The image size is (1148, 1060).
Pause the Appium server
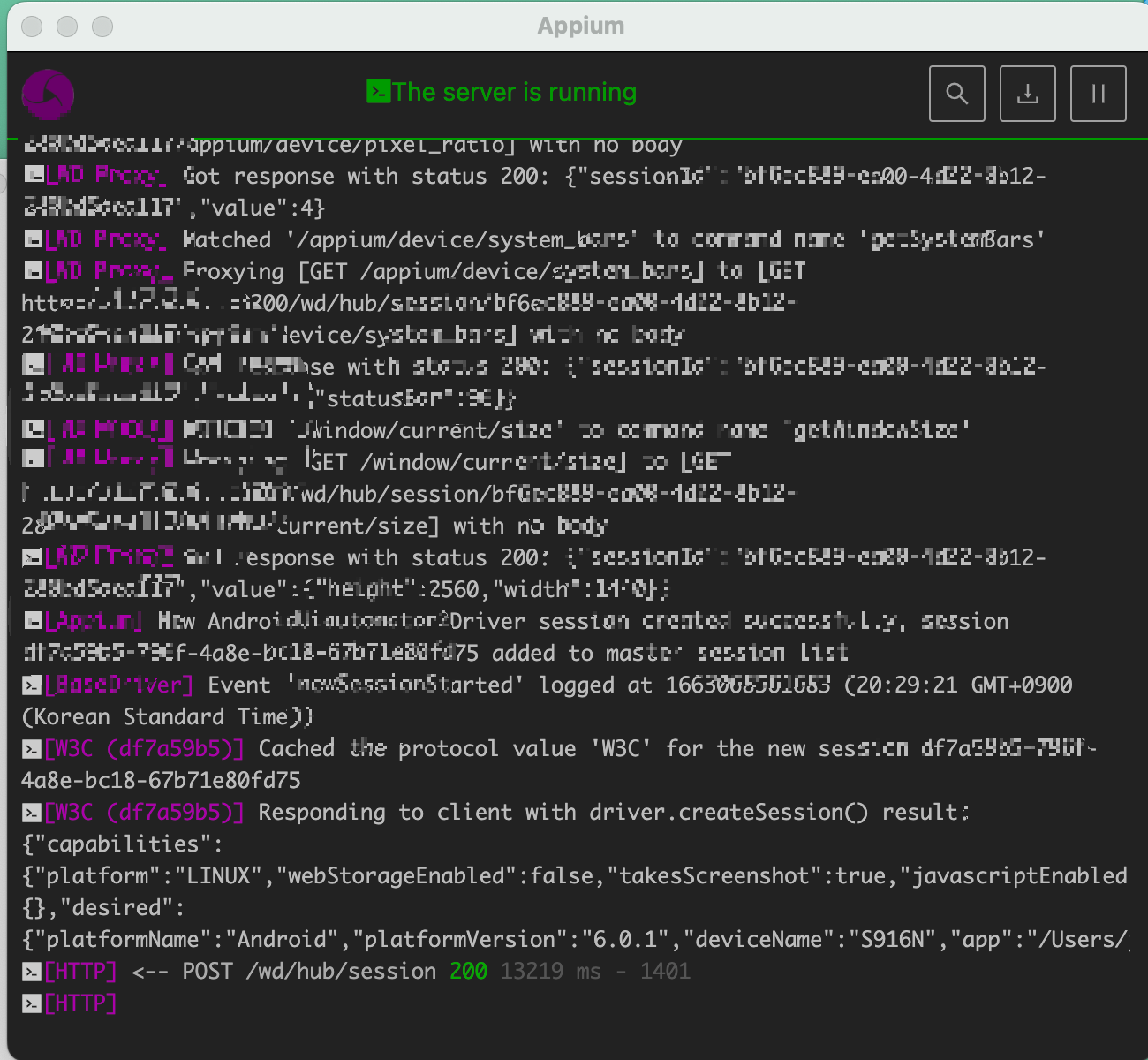tap(1099, 94)
